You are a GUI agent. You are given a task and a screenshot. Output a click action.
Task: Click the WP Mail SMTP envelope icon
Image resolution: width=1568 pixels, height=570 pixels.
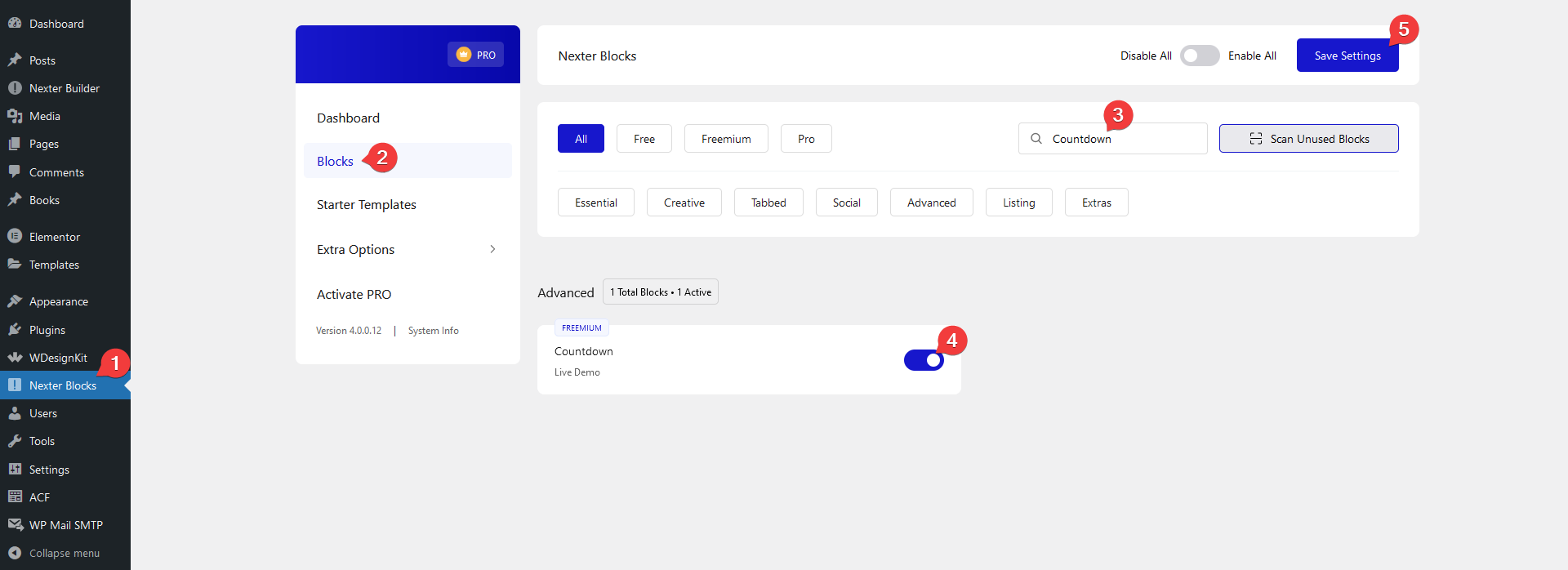(x=15, y=525)
